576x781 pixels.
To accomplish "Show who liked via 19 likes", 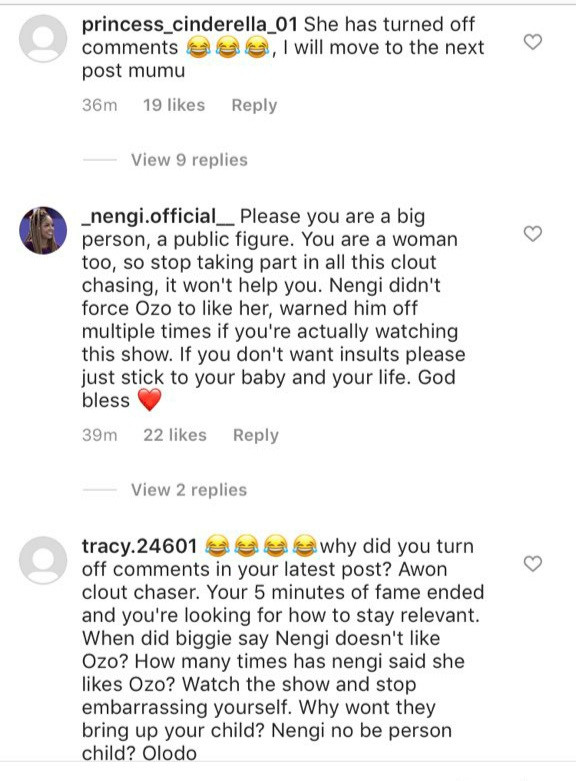I will pyautogui.click(x=174, y=105).
